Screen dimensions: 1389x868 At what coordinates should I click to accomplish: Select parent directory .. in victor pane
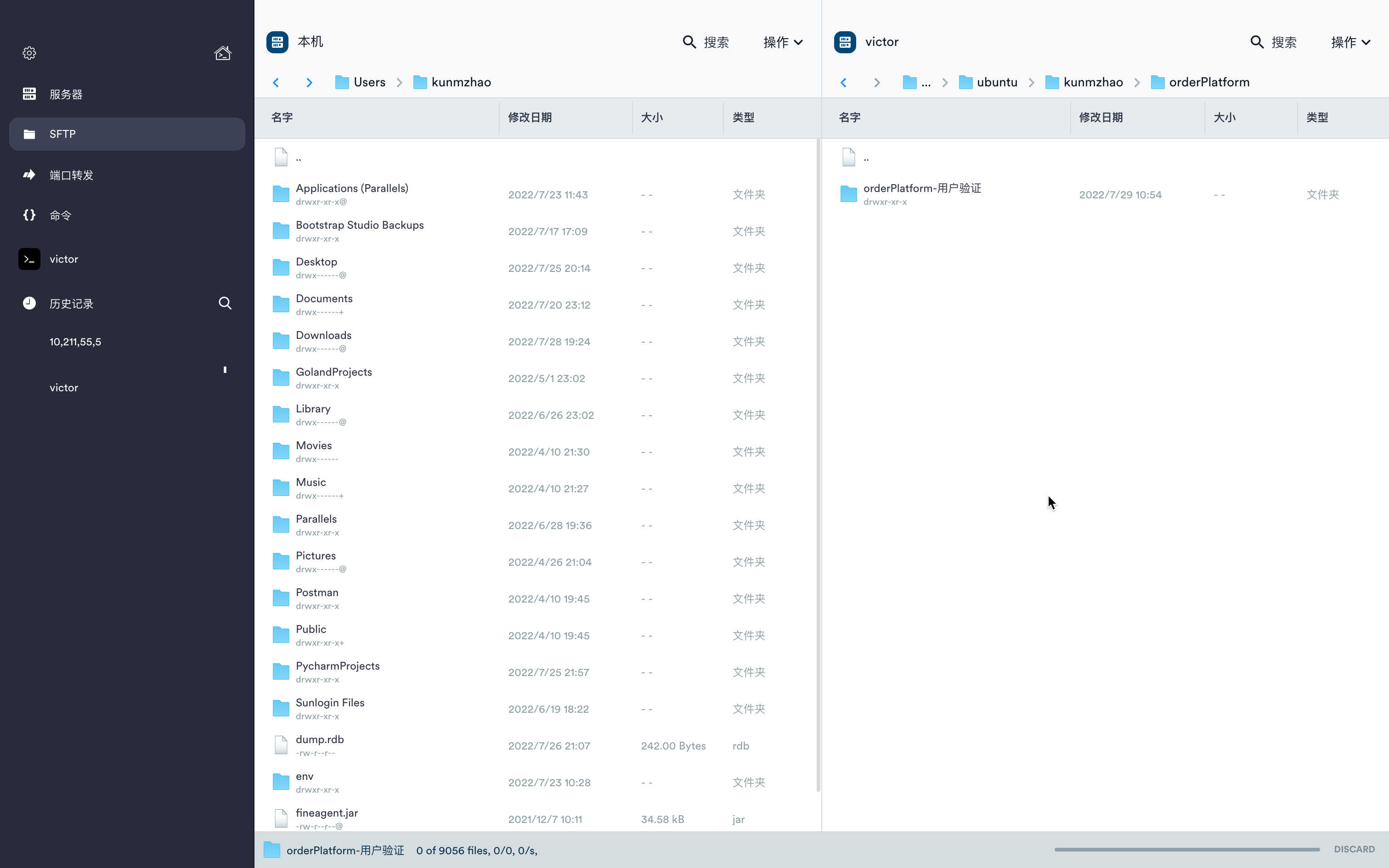coord(1105,157)
